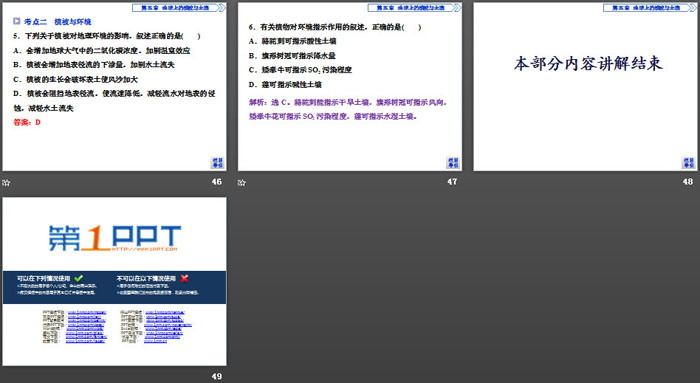Click the chapter header banner on slide 46
The image size is (700, 383).
point(179,8)
